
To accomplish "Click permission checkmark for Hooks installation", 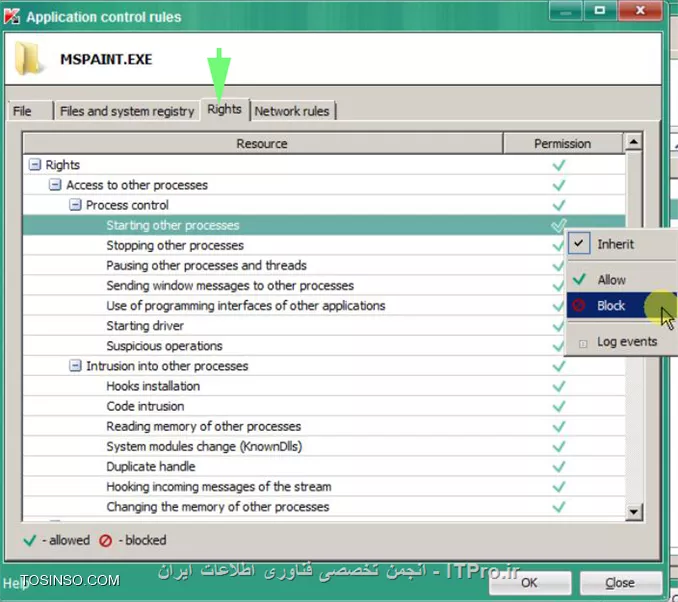I will (559, 386).
